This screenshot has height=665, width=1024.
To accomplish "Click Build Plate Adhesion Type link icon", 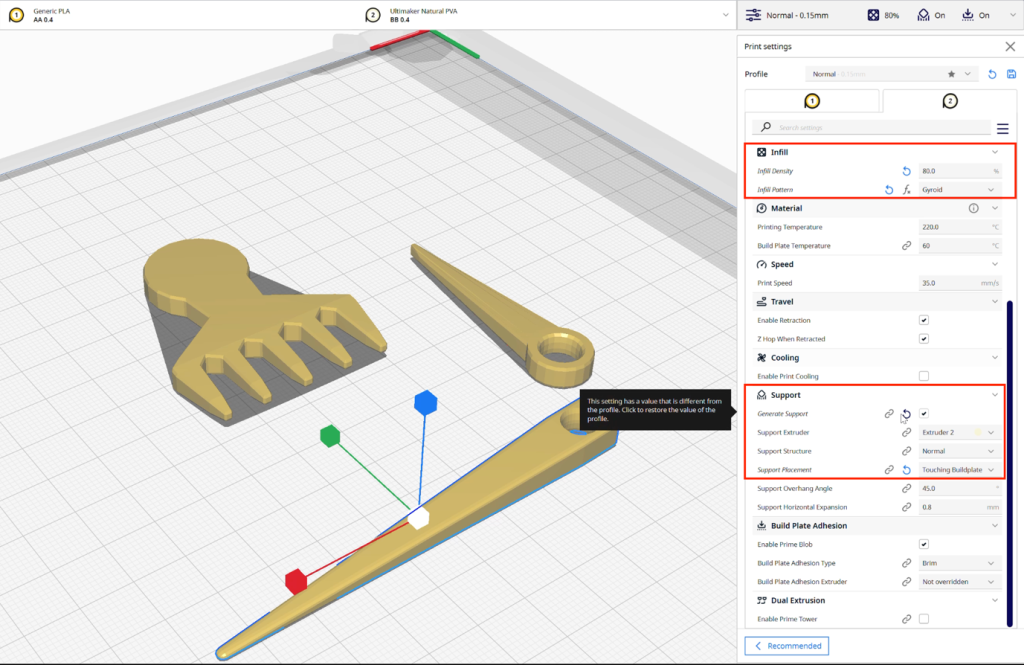I will pos(906,563).
